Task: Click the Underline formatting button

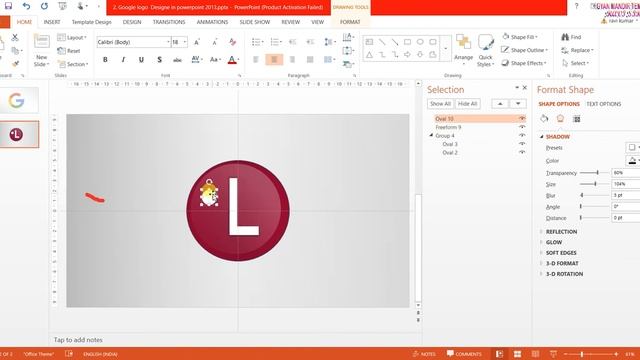Action: point(141,60)
